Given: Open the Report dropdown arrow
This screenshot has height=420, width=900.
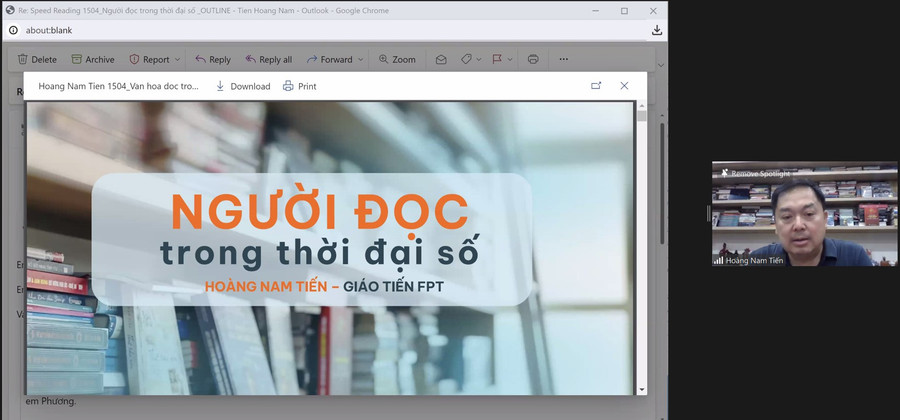Looking at the screenshot, I should [177, 60].
